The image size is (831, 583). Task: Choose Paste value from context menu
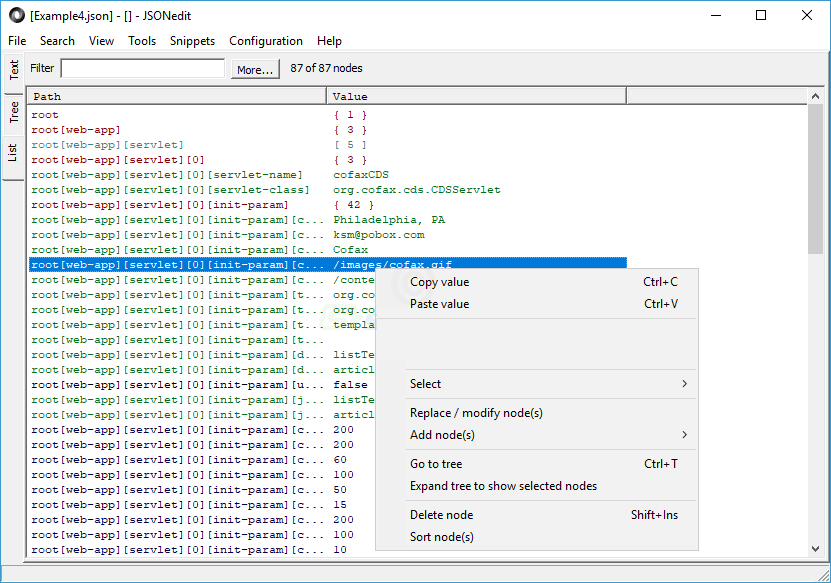440,304
